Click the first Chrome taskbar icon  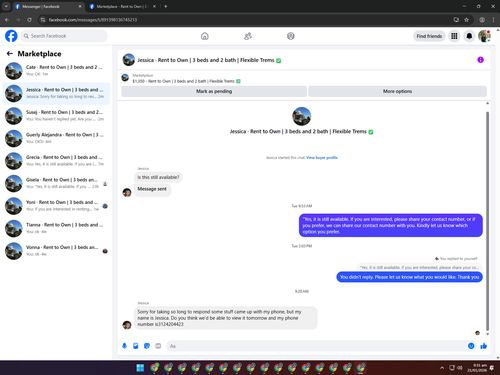point(154,368)
